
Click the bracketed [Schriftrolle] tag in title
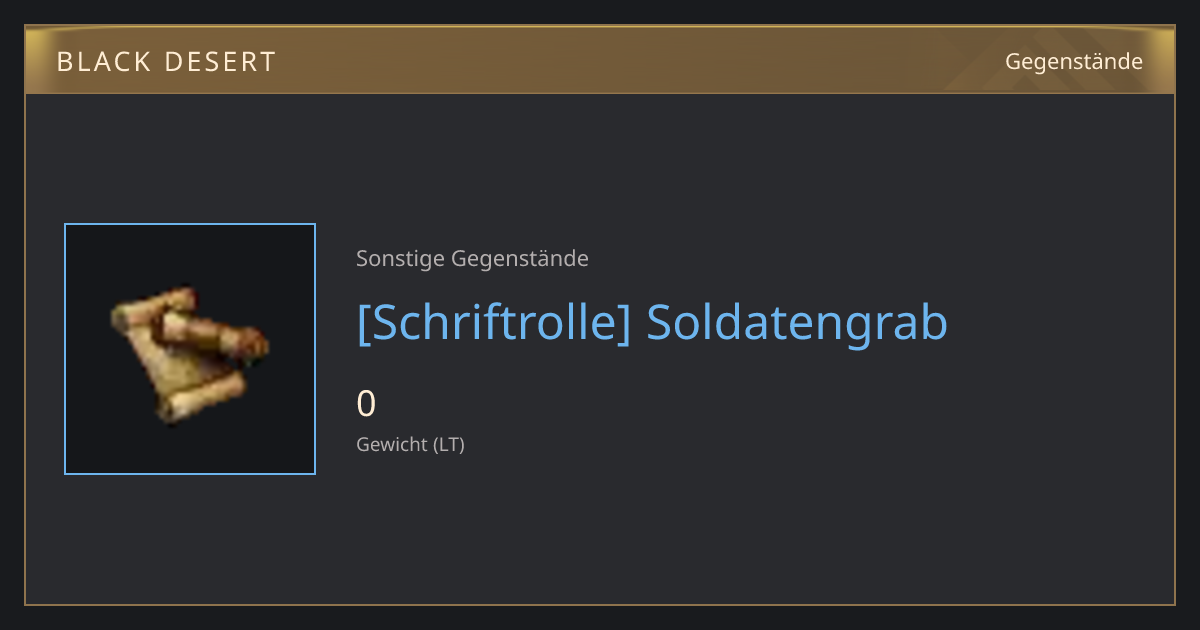point(494,322)
